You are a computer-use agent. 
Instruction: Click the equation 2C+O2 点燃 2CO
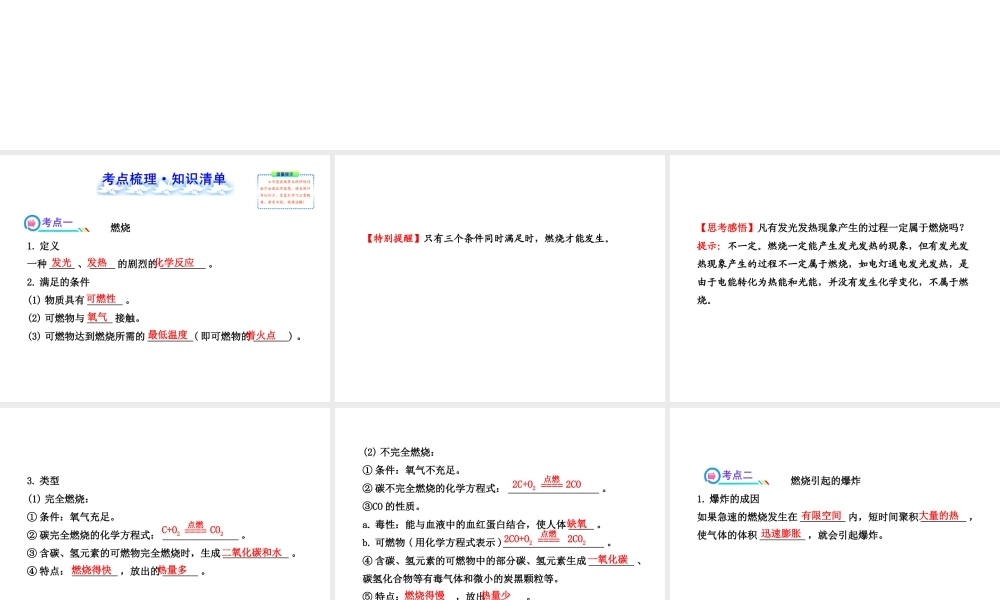coord(547,483)
